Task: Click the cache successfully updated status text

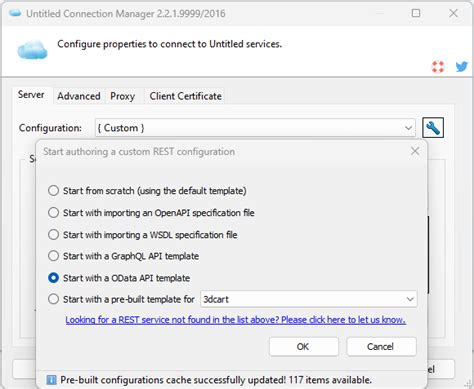Action: tap(216, 380)
